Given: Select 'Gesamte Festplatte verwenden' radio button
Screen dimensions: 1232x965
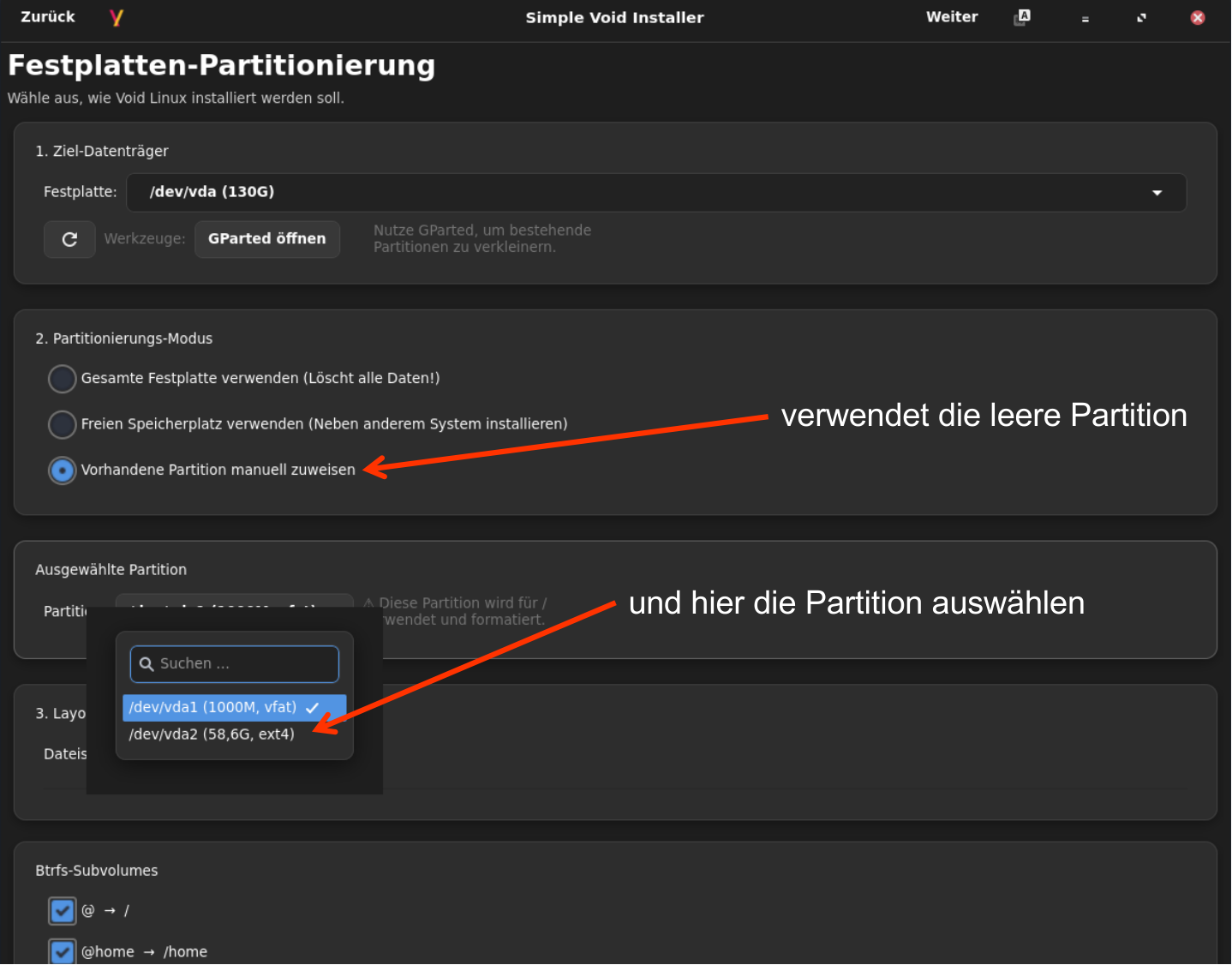Looking at the screenshot, I should click(x=63, y=378).
